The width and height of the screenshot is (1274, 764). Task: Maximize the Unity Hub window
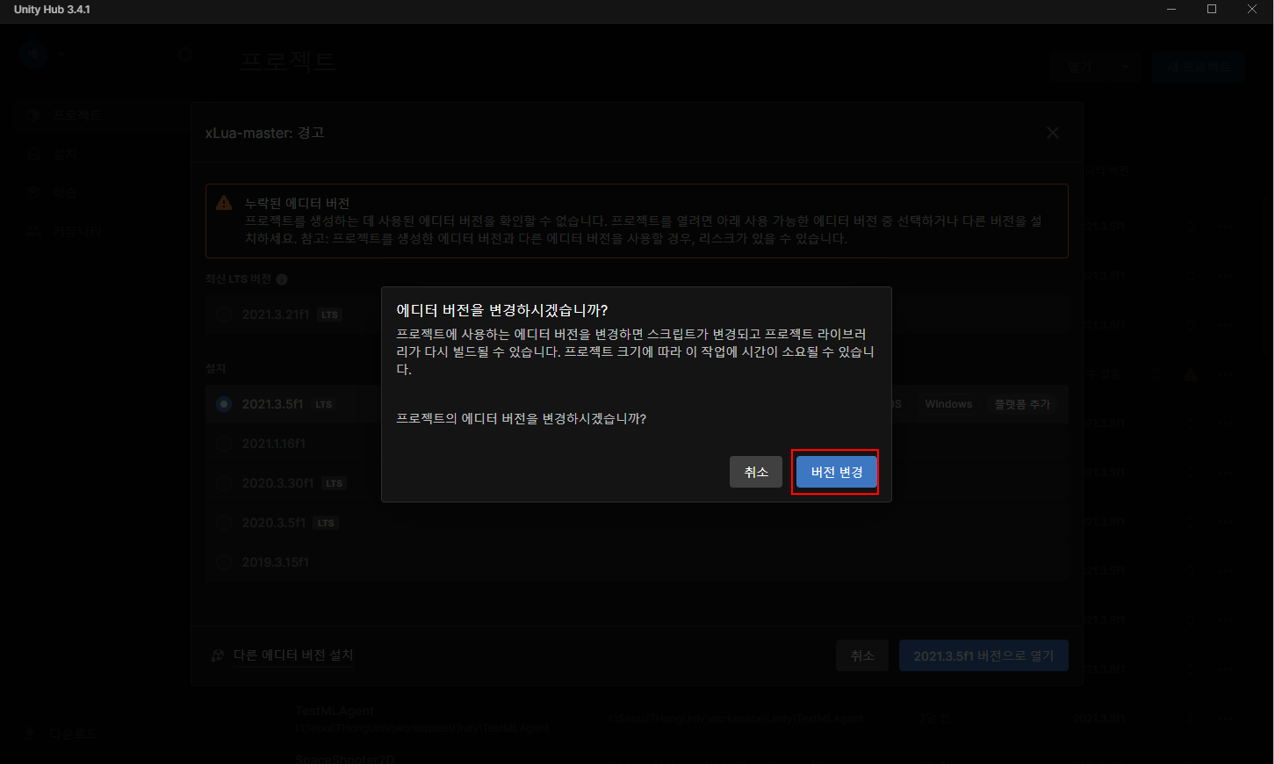pyautogui.click(x=1211, y=9)
